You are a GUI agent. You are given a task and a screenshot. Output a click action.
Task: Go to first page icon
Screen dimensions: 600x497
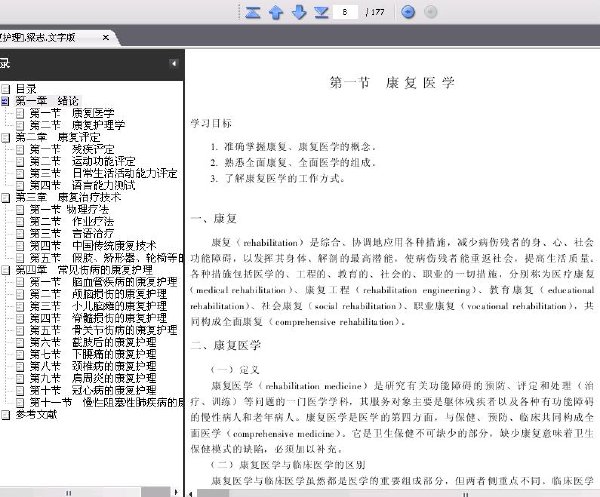[253, 12]
